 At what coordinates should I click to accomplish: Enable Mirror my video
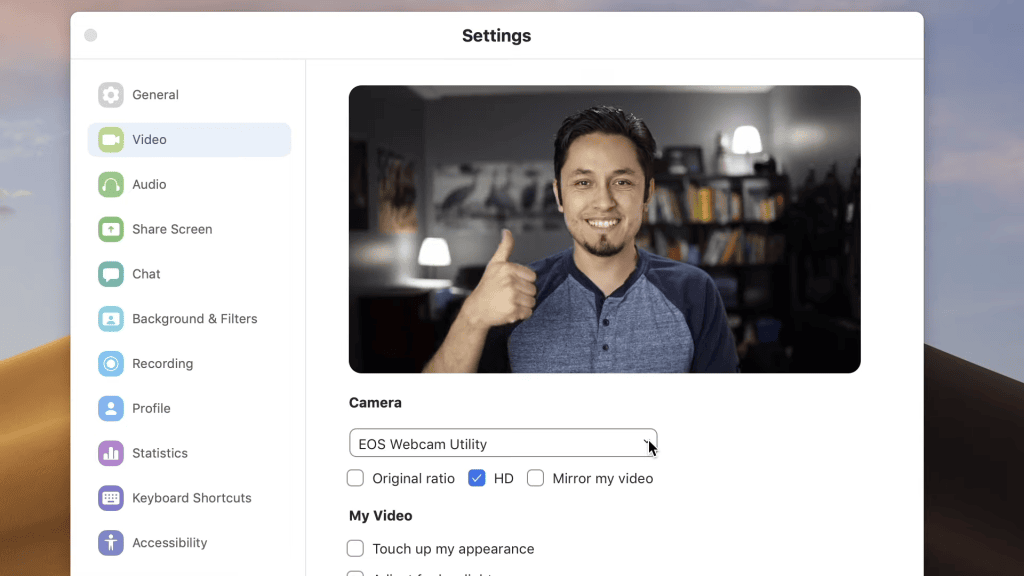[536, 478]
